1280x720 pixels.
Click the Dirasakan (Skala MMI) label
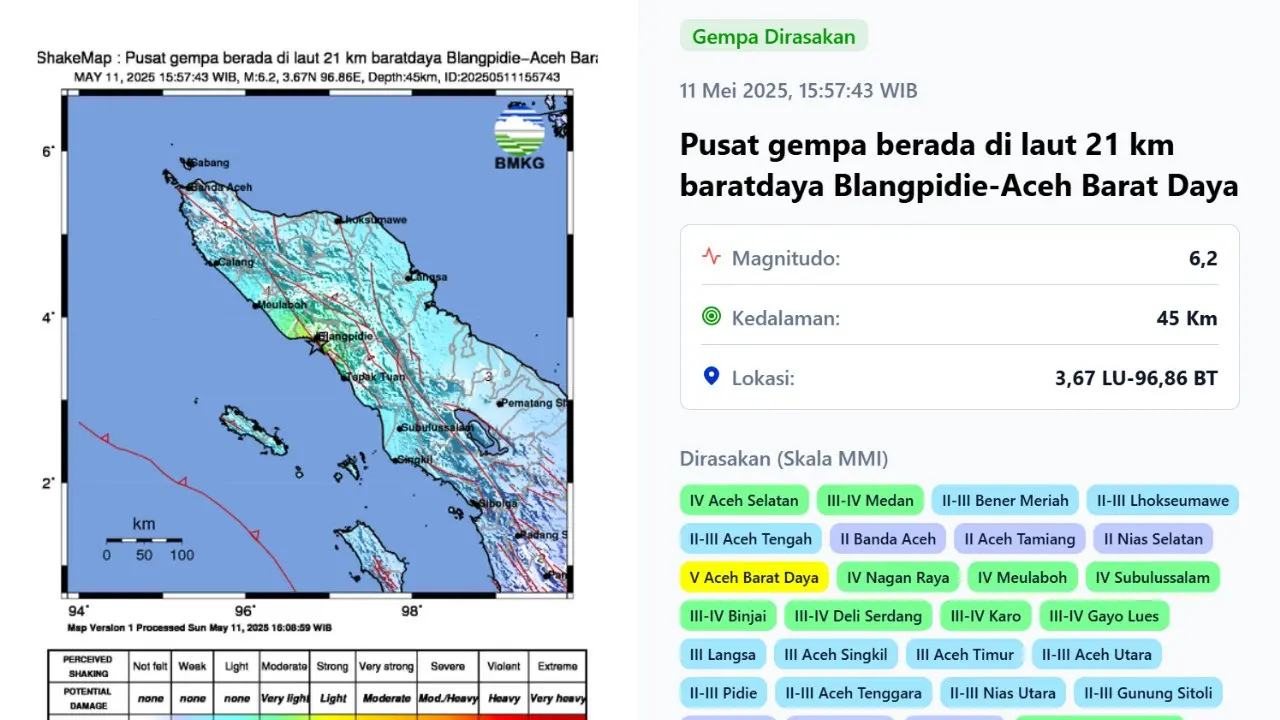(x=784, y=459)
